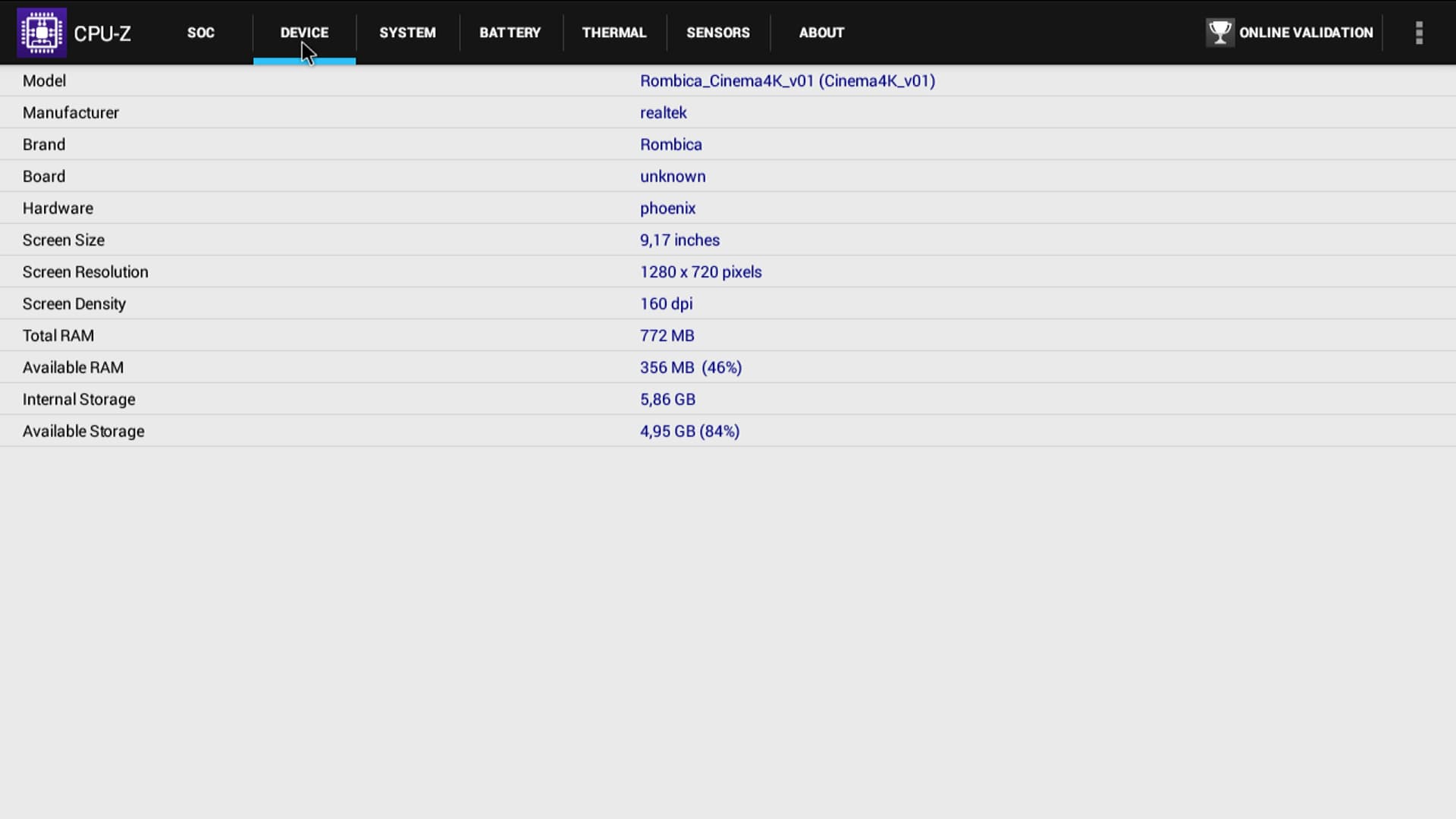Click the CPU-Z chip logo icon

42,33
